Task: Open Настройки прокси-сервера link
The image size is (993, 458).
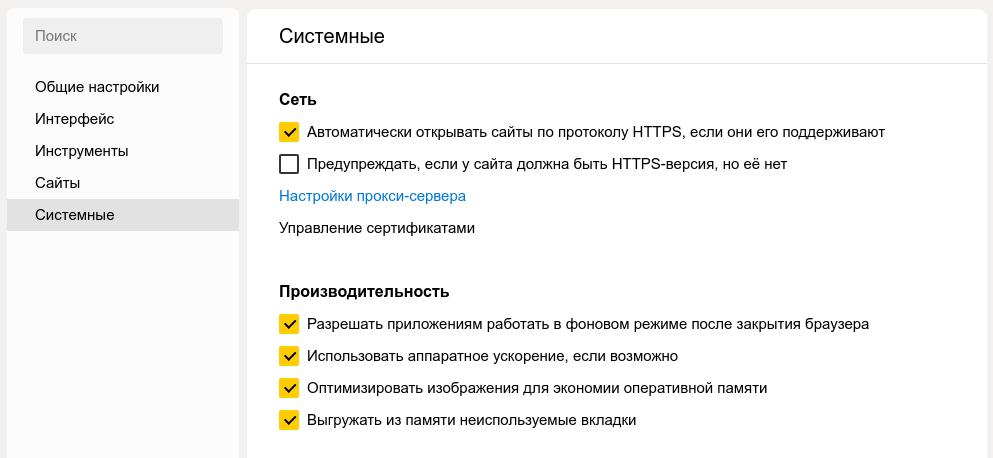Action: [x=372, y=196]
